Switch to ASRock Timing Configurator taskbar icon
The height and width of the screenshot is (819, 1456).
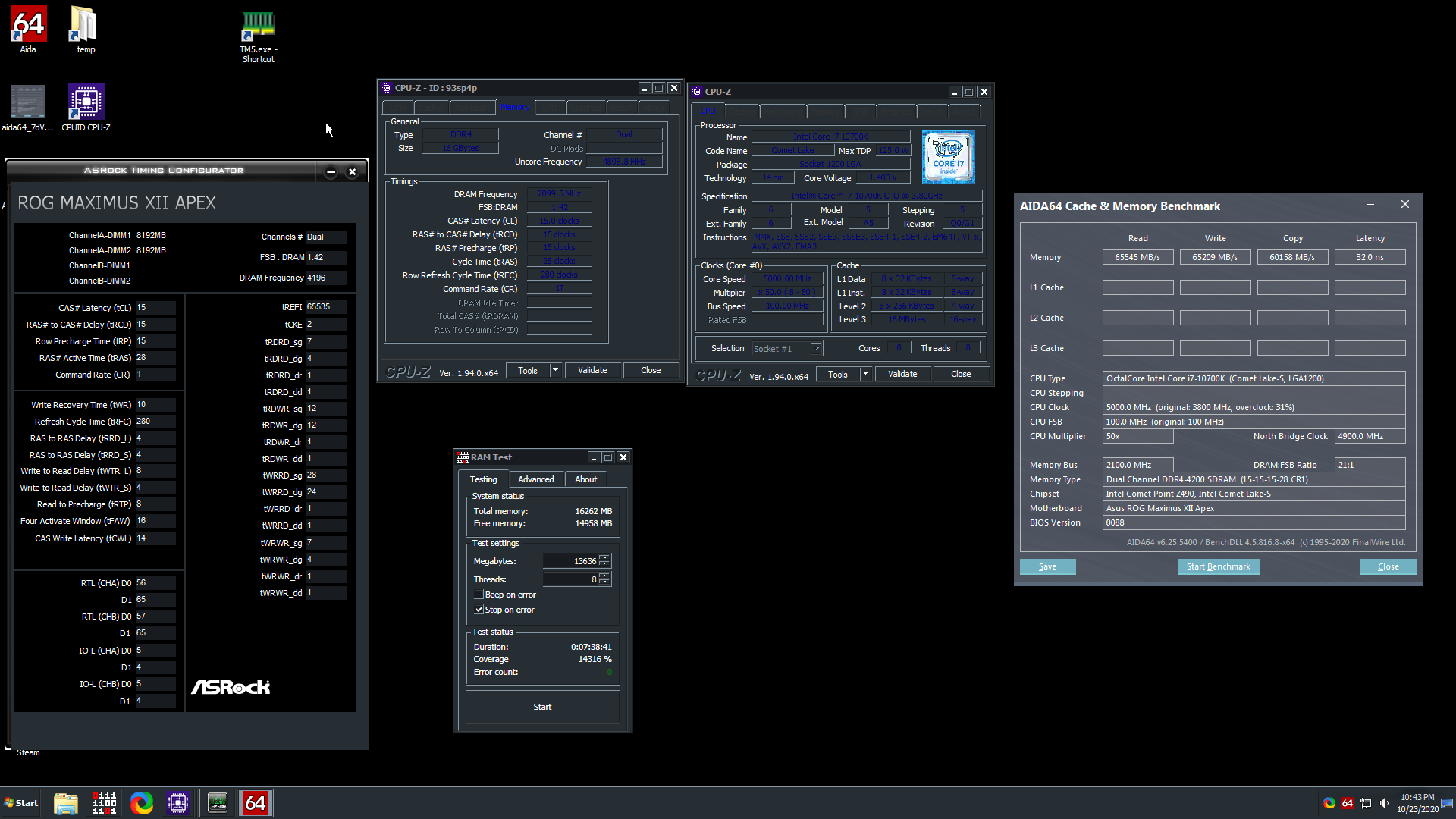pyautogui.click(x=218, y=803)
